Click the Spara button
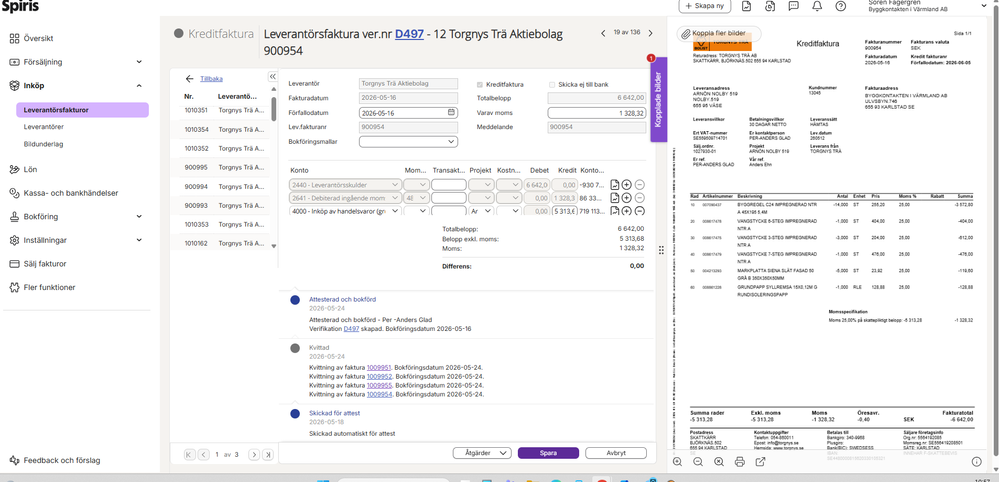999x482 pixels. pos(548,453)
